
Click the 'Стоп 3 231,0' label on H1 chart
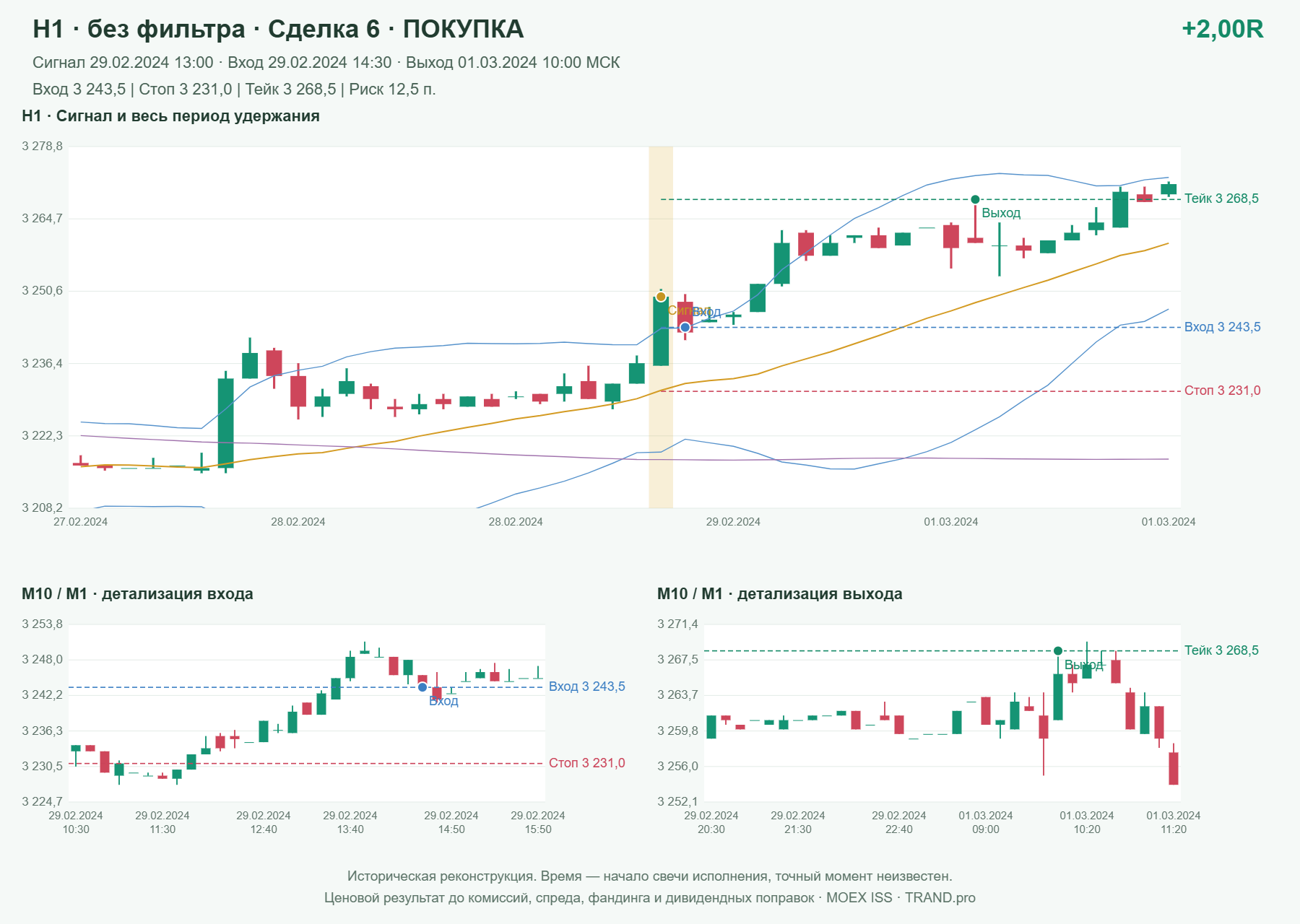coord(1222,391)
